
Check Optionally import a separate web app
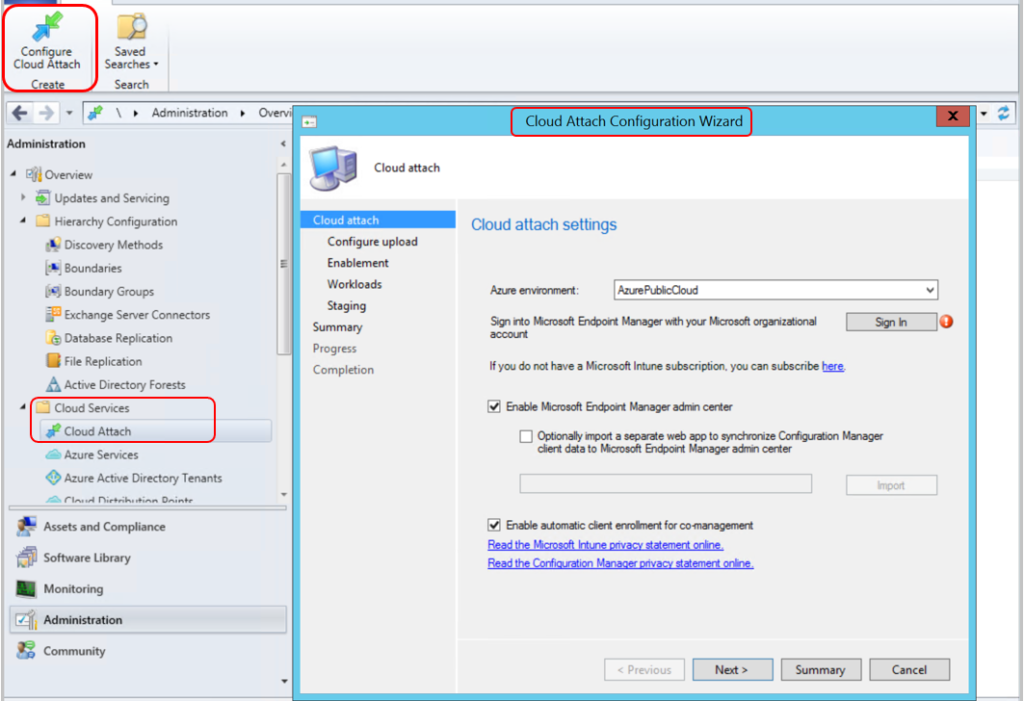tap(526, 436)
